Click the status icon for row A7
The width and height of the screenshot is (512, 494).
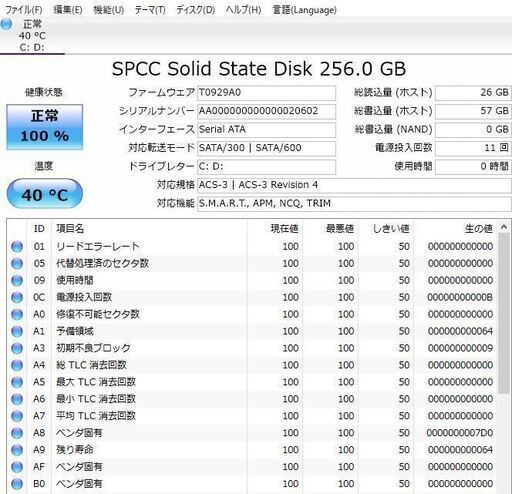(17, 416)
